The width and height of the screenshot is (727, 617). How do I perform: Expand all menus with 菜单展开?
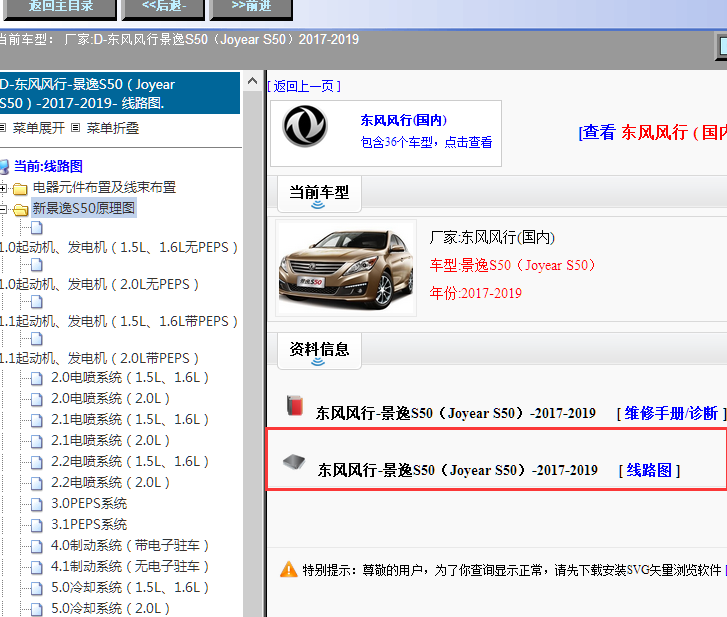point(38,128)
